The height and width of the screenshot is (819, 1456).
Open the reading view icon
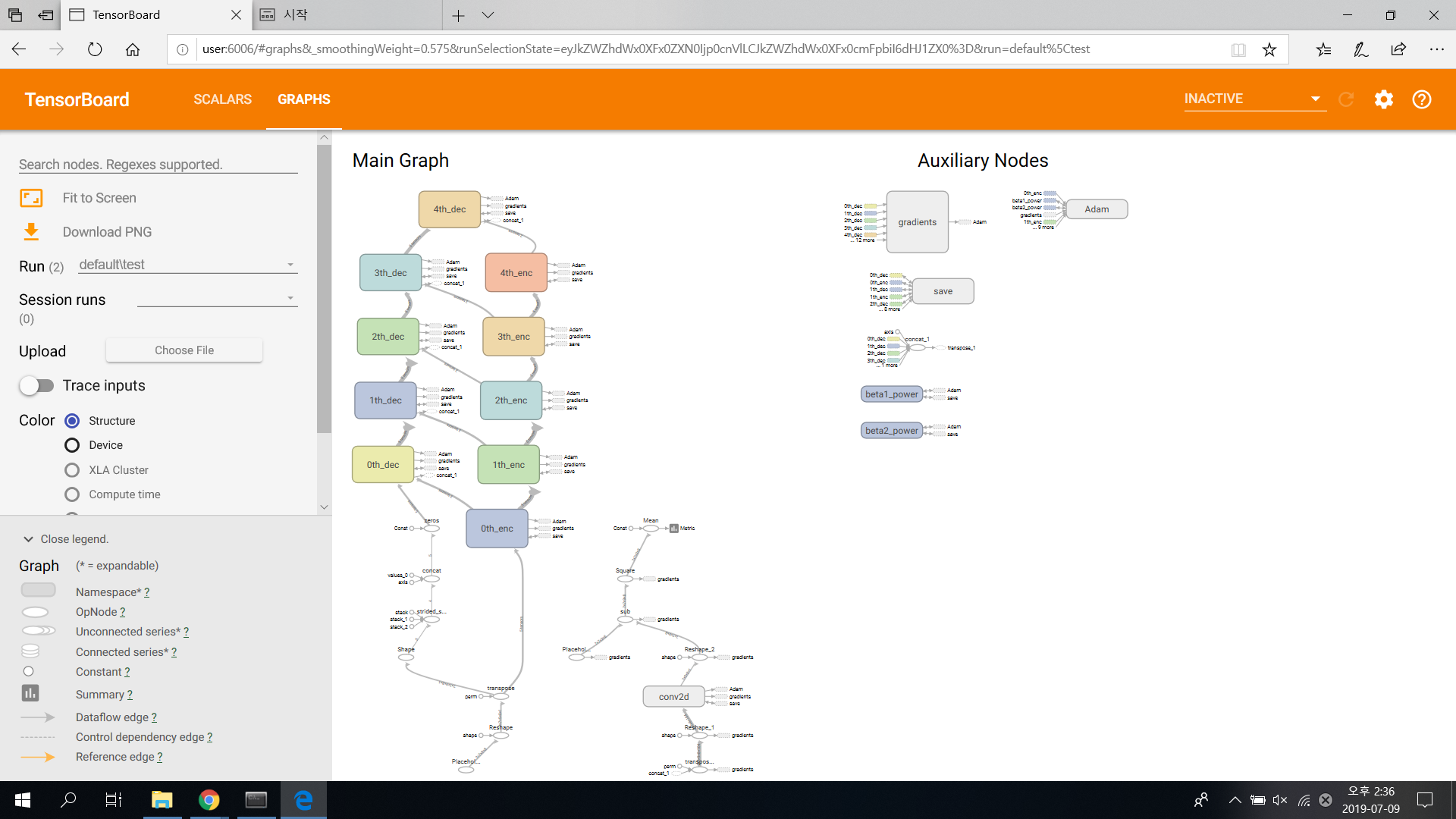click(x=1238, y=49)
